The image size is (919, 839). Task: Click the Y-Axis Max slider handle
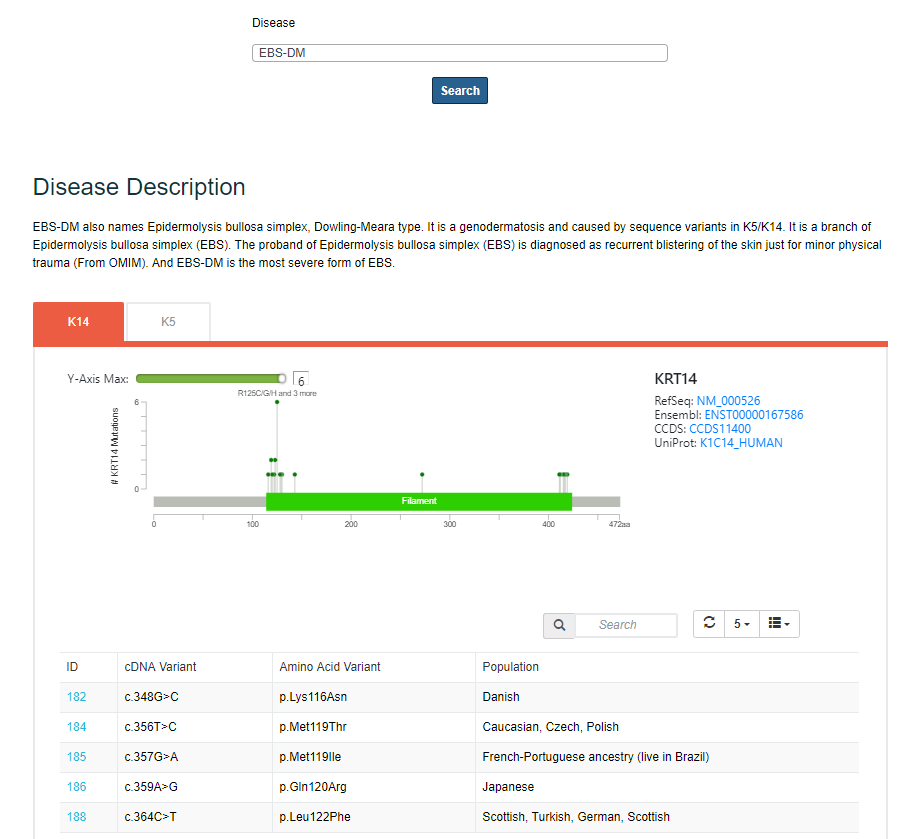282,379
